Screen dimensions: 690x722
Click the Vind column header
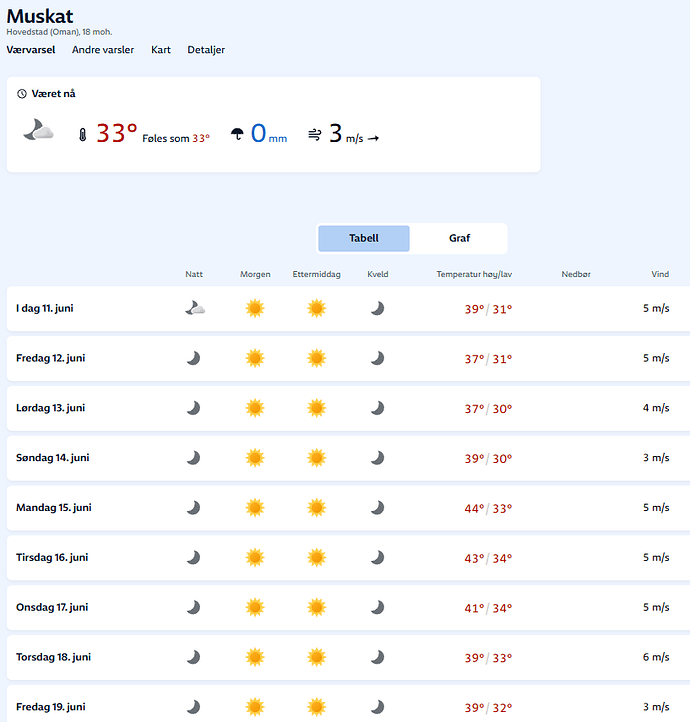click(660, 274)
